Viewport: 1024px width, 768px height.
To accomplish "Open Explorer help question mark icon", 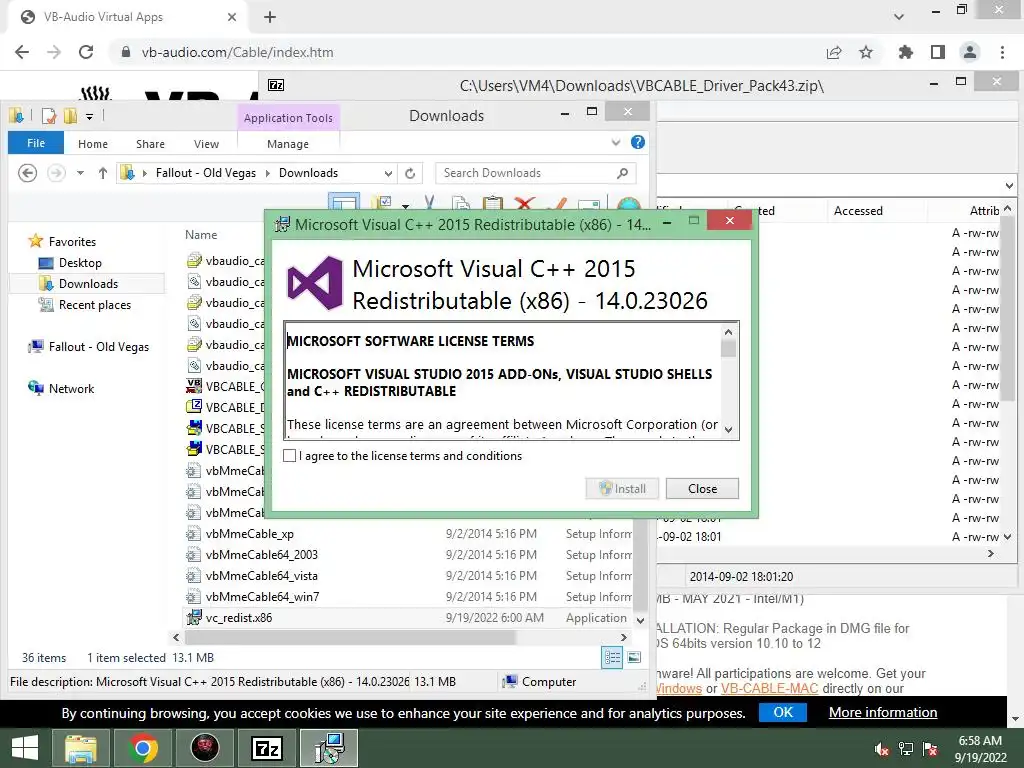I will [638, 142].
